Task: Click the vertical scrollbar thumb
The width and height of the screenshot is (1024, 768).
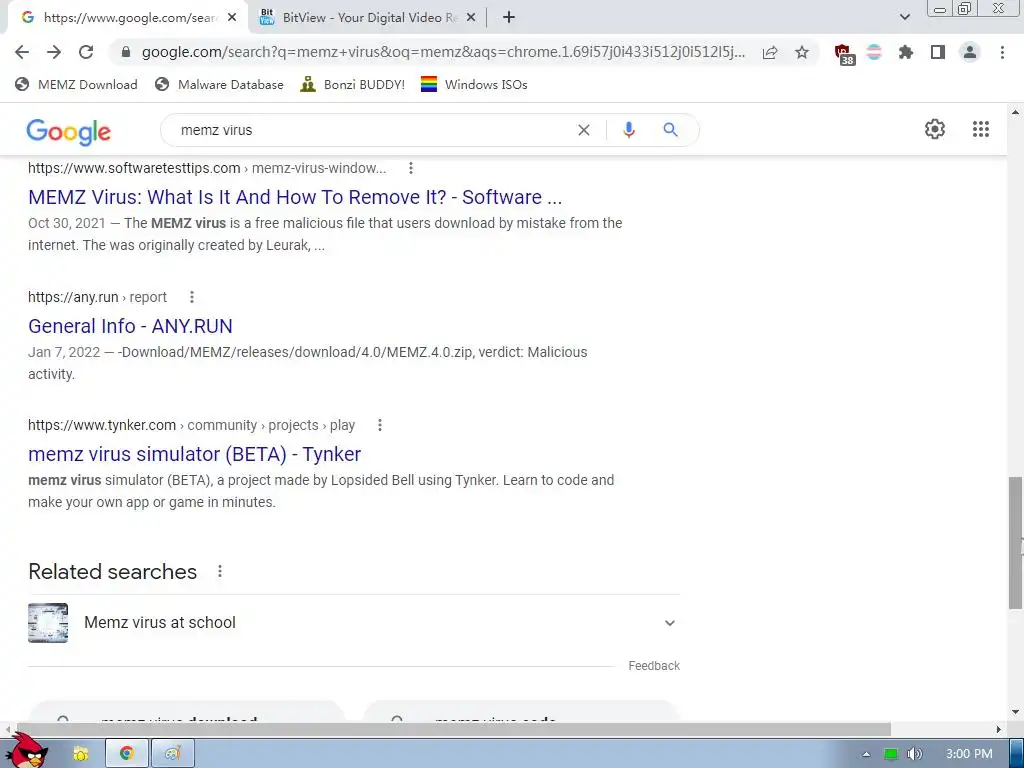Action: [x=1015, y=543]
